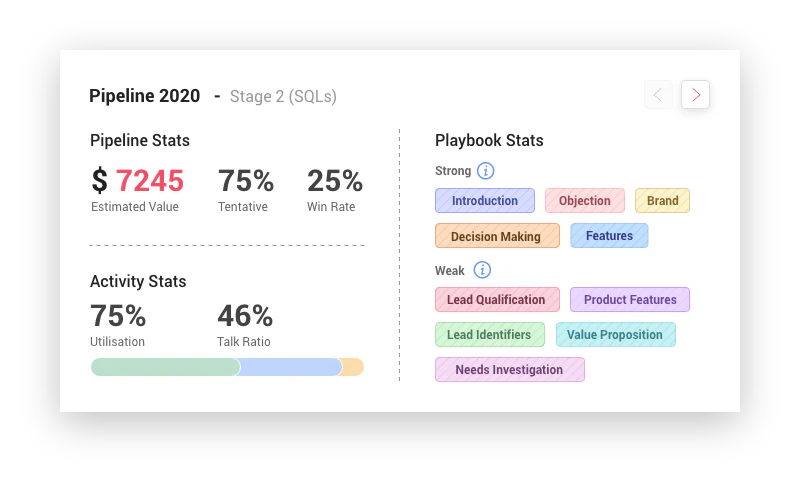Click the Product Features tag
The image size is (800, 482).
[630, 300]
